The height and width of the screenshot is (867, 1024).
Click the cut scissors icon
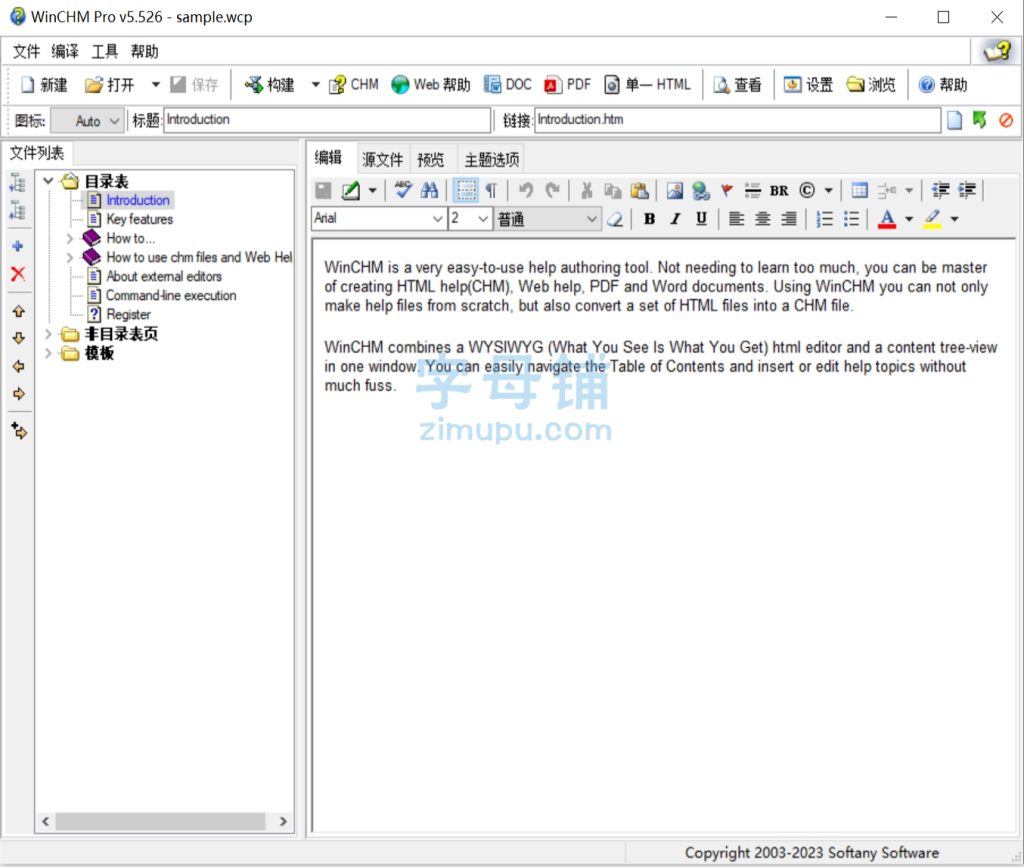click(586, 190)
